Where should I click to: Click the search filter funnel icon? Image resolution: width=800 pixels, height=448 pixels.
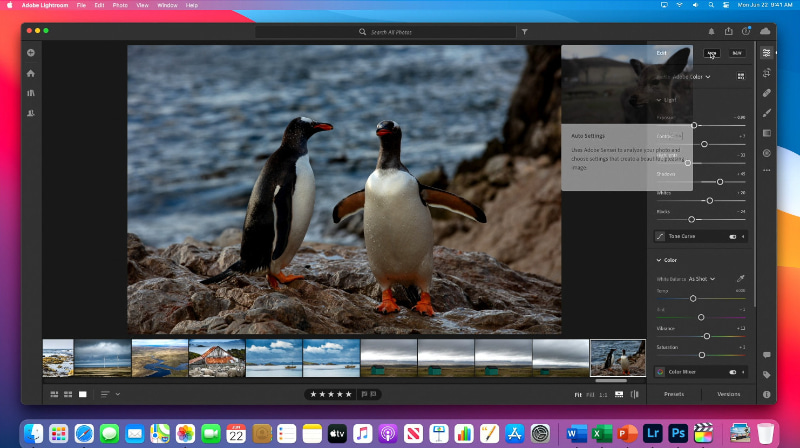point(524,32)
